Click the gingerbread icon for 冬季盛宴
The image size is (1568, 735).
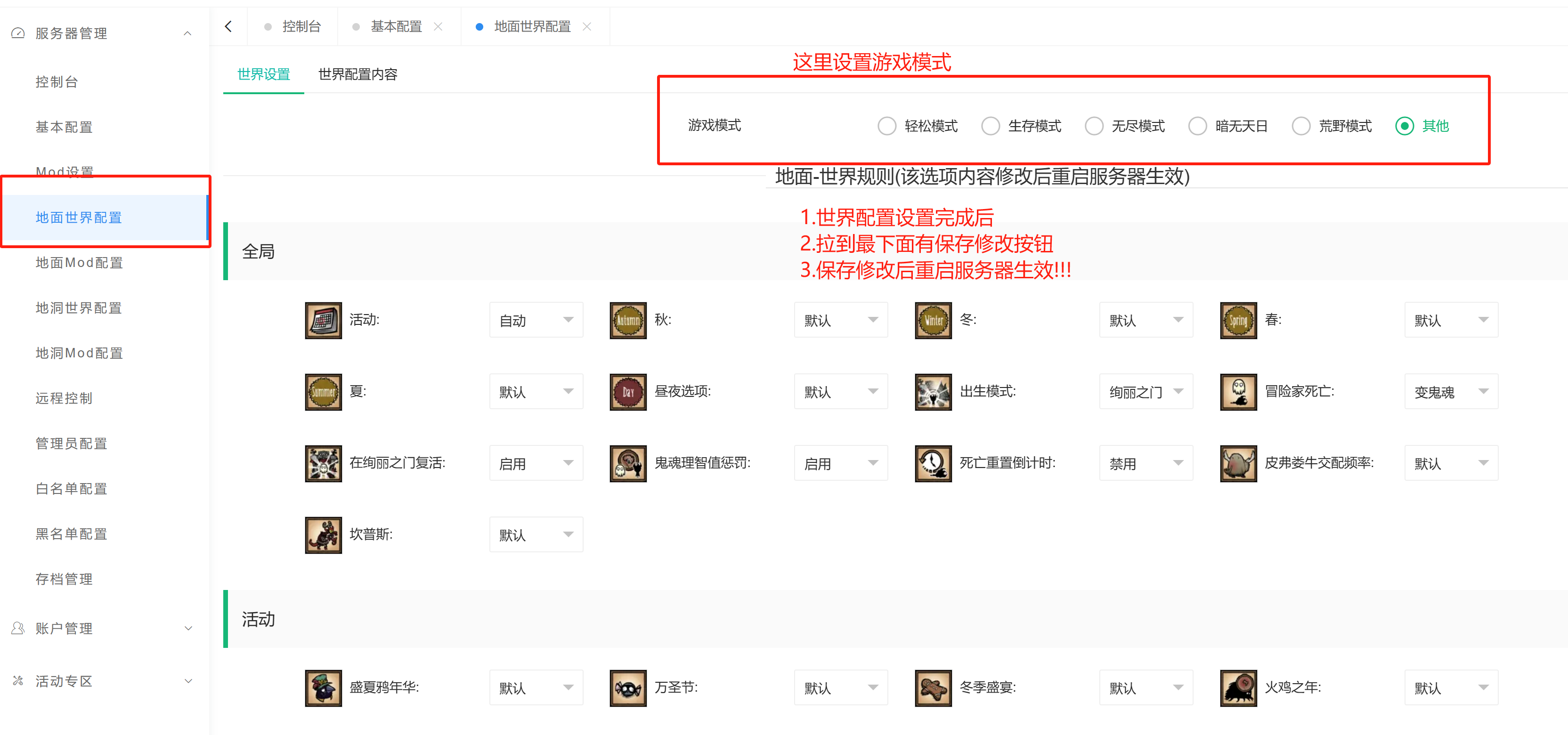933,688
